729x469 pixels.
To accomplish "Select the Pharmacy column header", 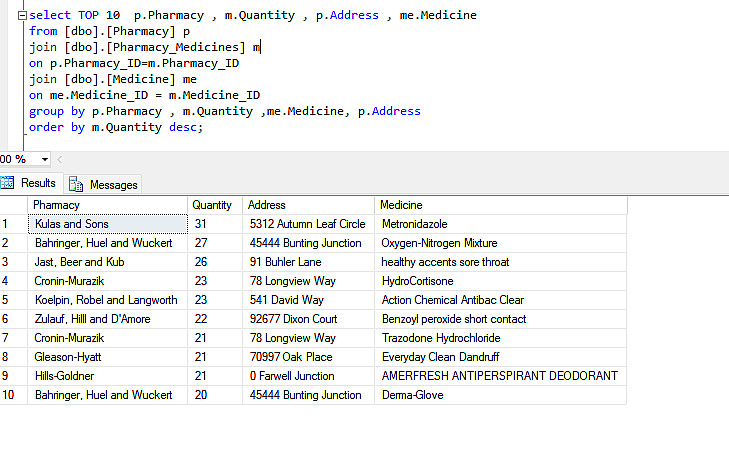I will [107, 205].
